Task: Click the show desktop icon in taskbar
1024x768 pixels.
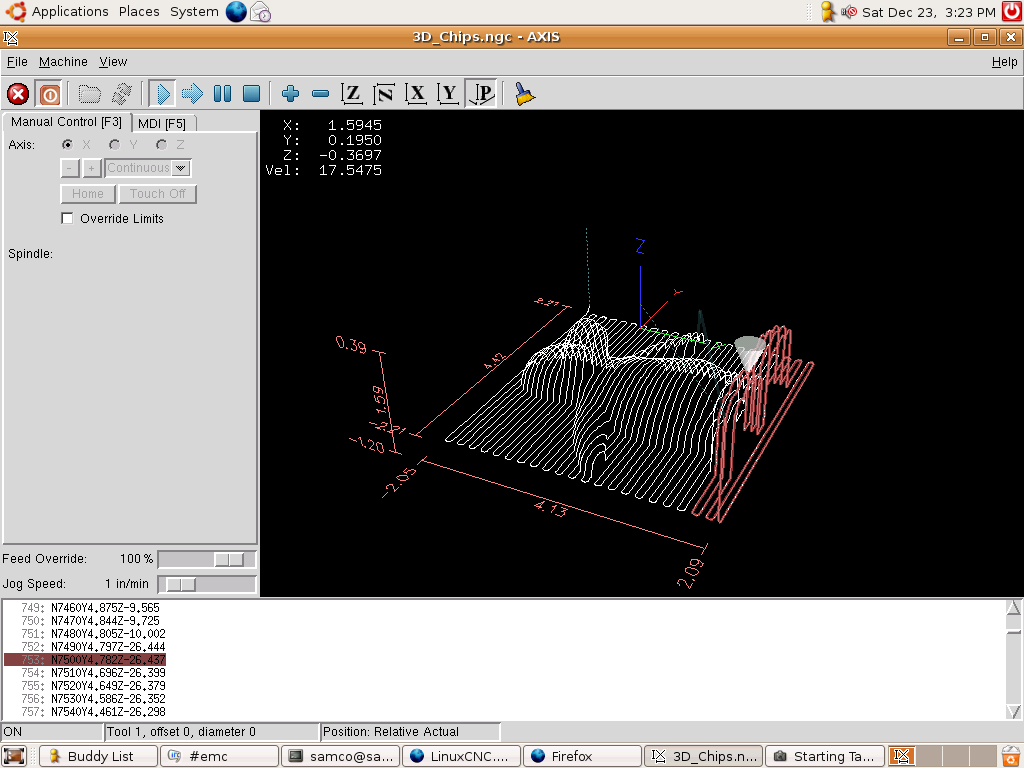Action: coord(14,756)
